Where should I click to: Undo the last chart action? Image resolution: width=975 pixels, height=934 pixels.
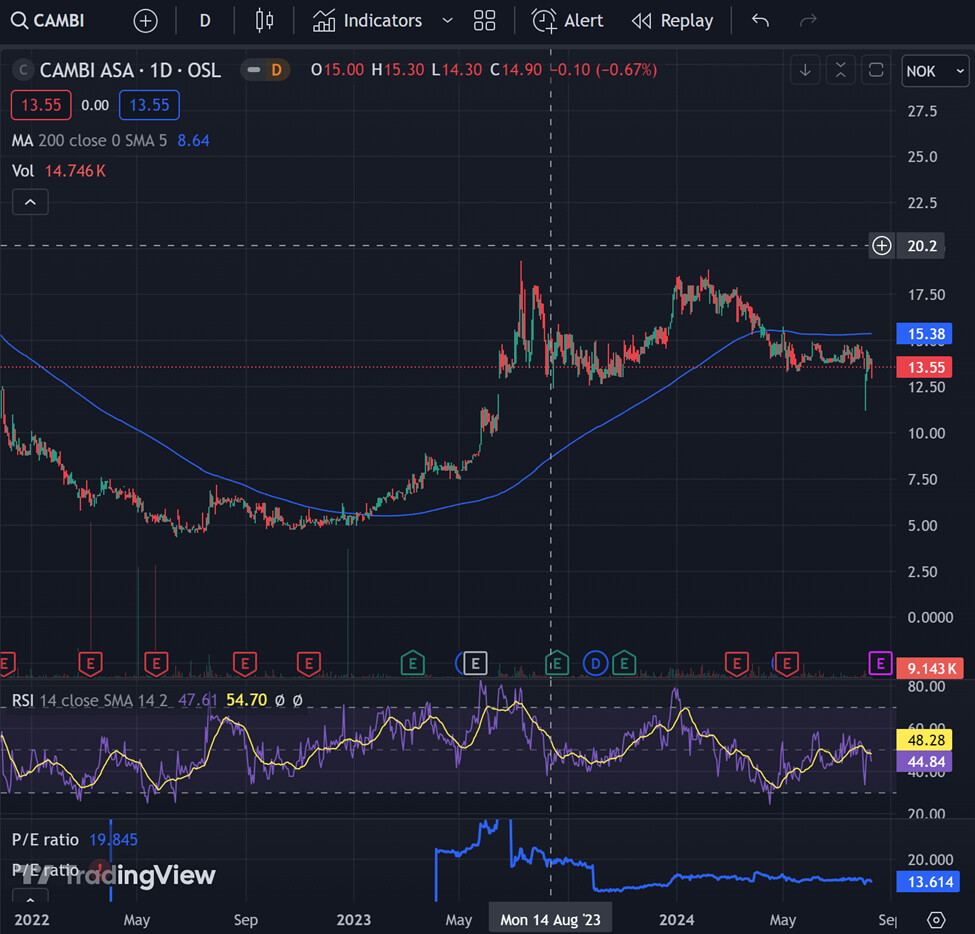[x=760, y=21]
